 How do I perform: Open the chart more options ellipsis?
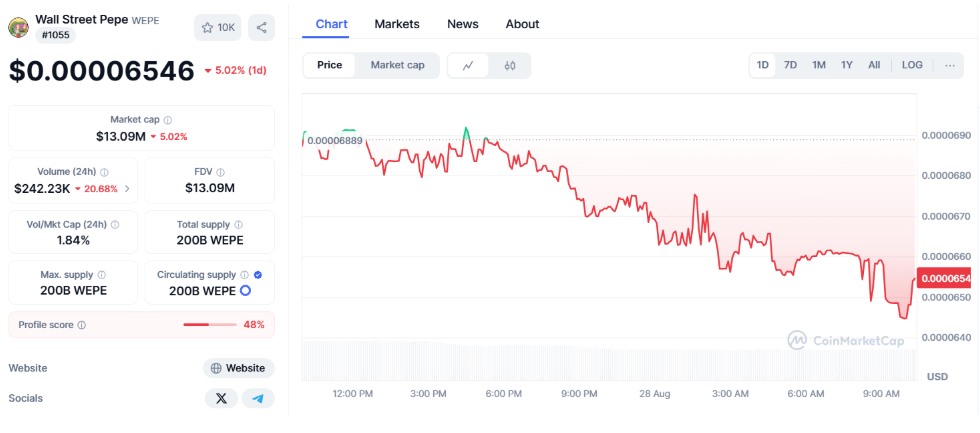[x=950, y=65]
